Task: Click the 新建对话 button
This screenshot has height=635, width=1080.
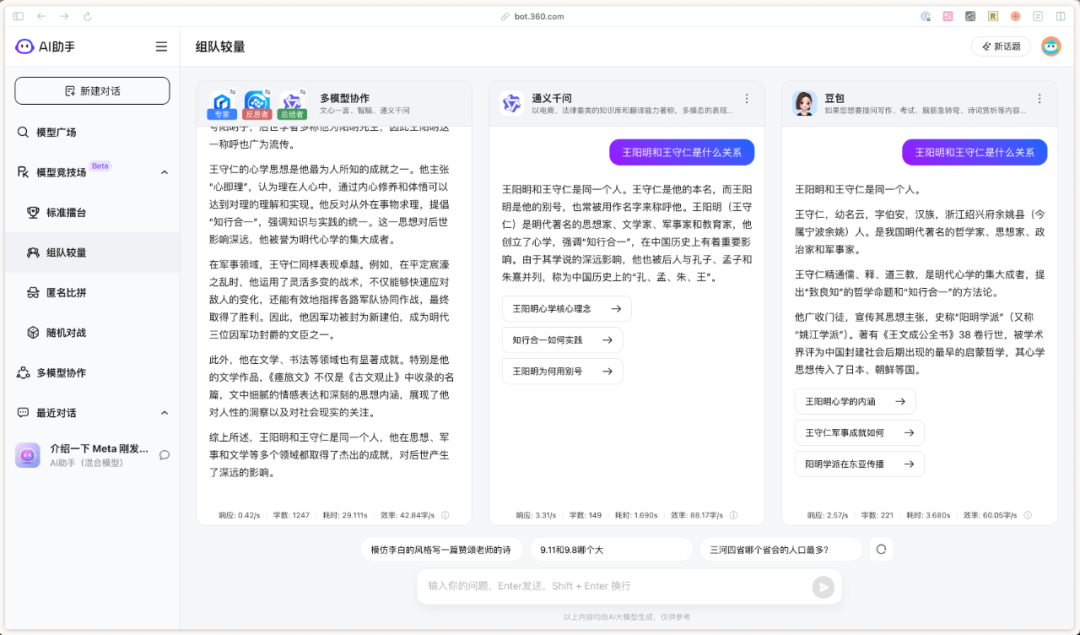Action: click(92, 91)
